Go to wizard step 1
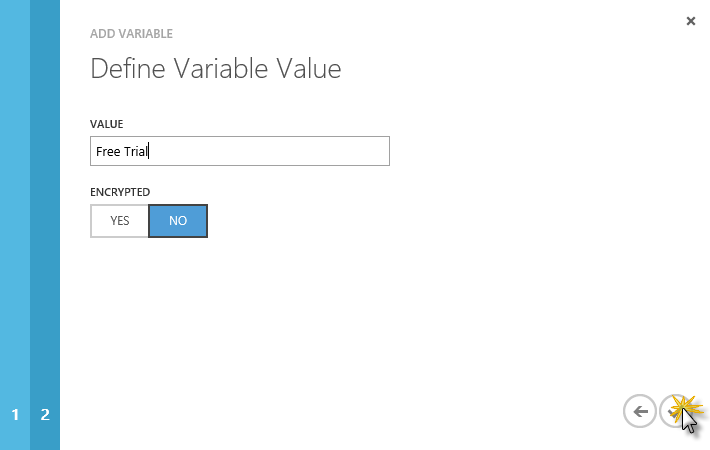This screenshot has width=710, height=450. (15, 414)
